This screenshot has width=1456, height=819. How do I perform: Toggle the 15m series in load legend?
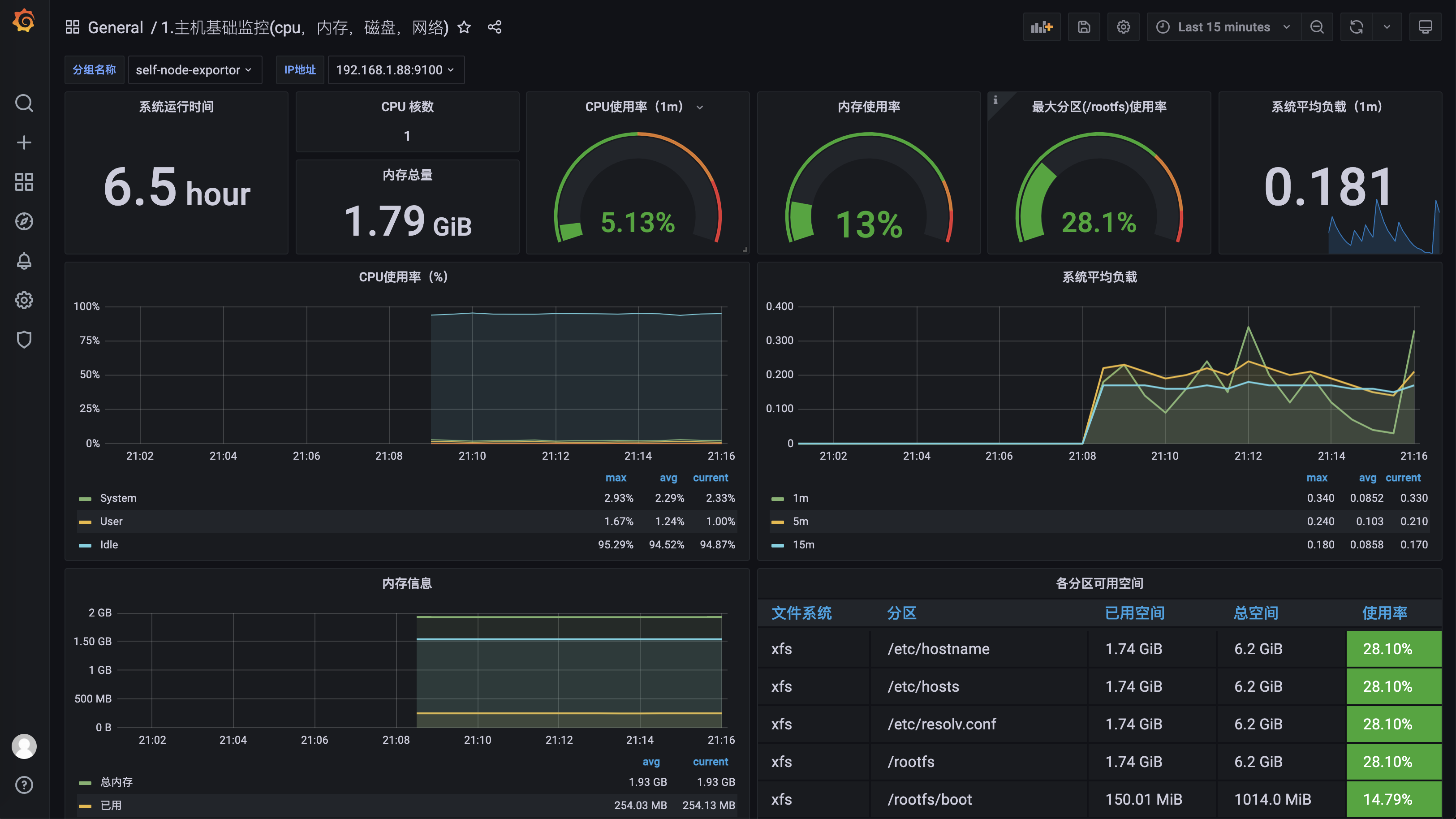click(803, 544)
